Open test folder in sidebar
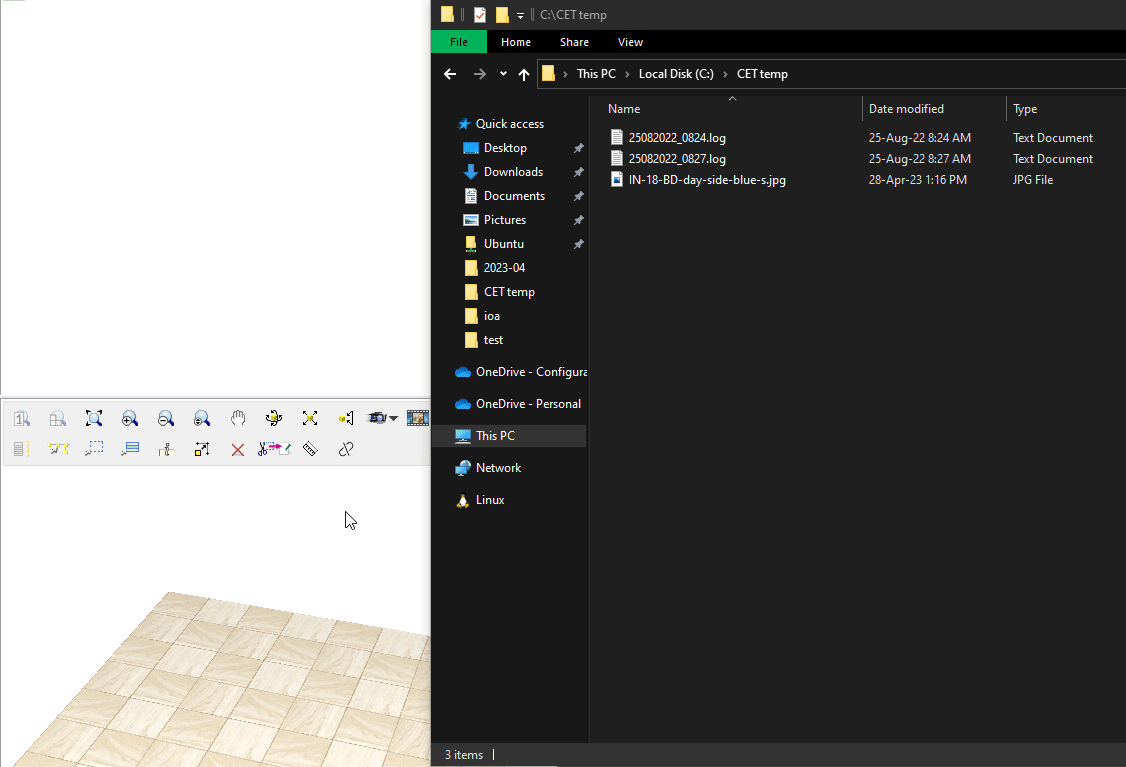 tap(493, 340)
